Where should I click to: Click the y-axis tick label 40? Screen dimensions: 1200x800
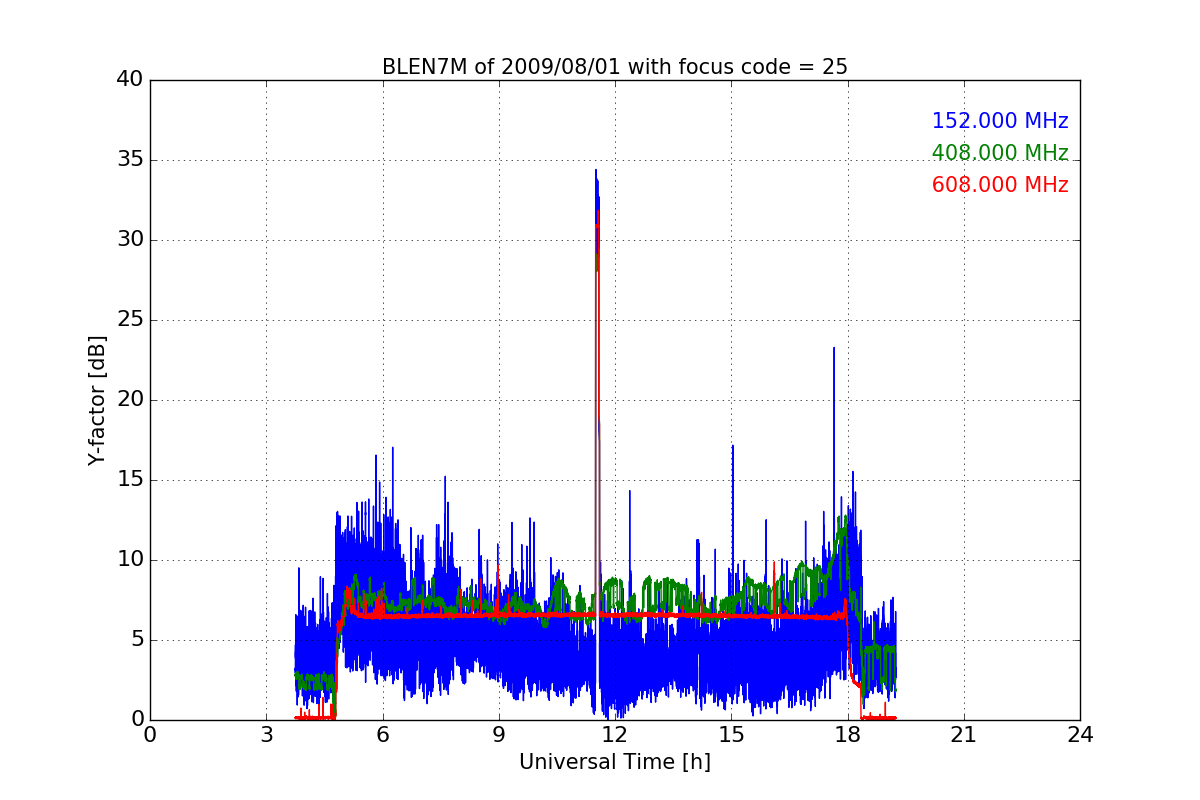(130, 80)
